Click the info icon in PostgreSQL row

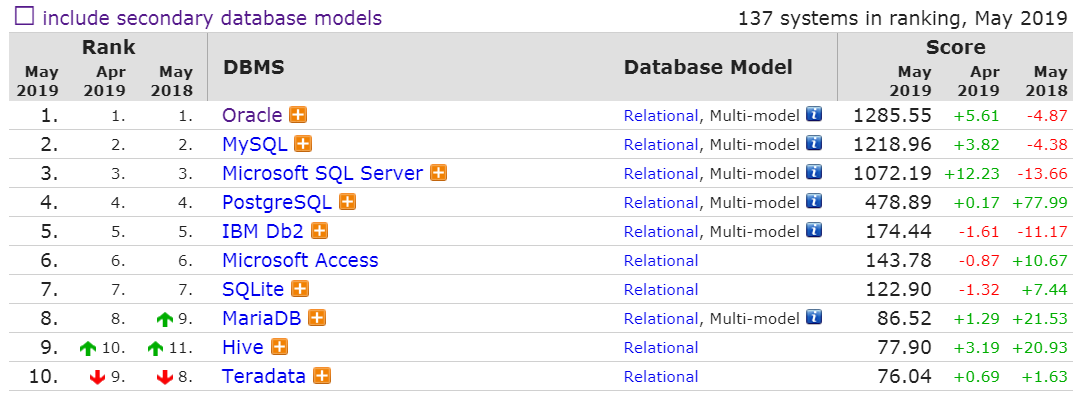click(x=814, y=201)
